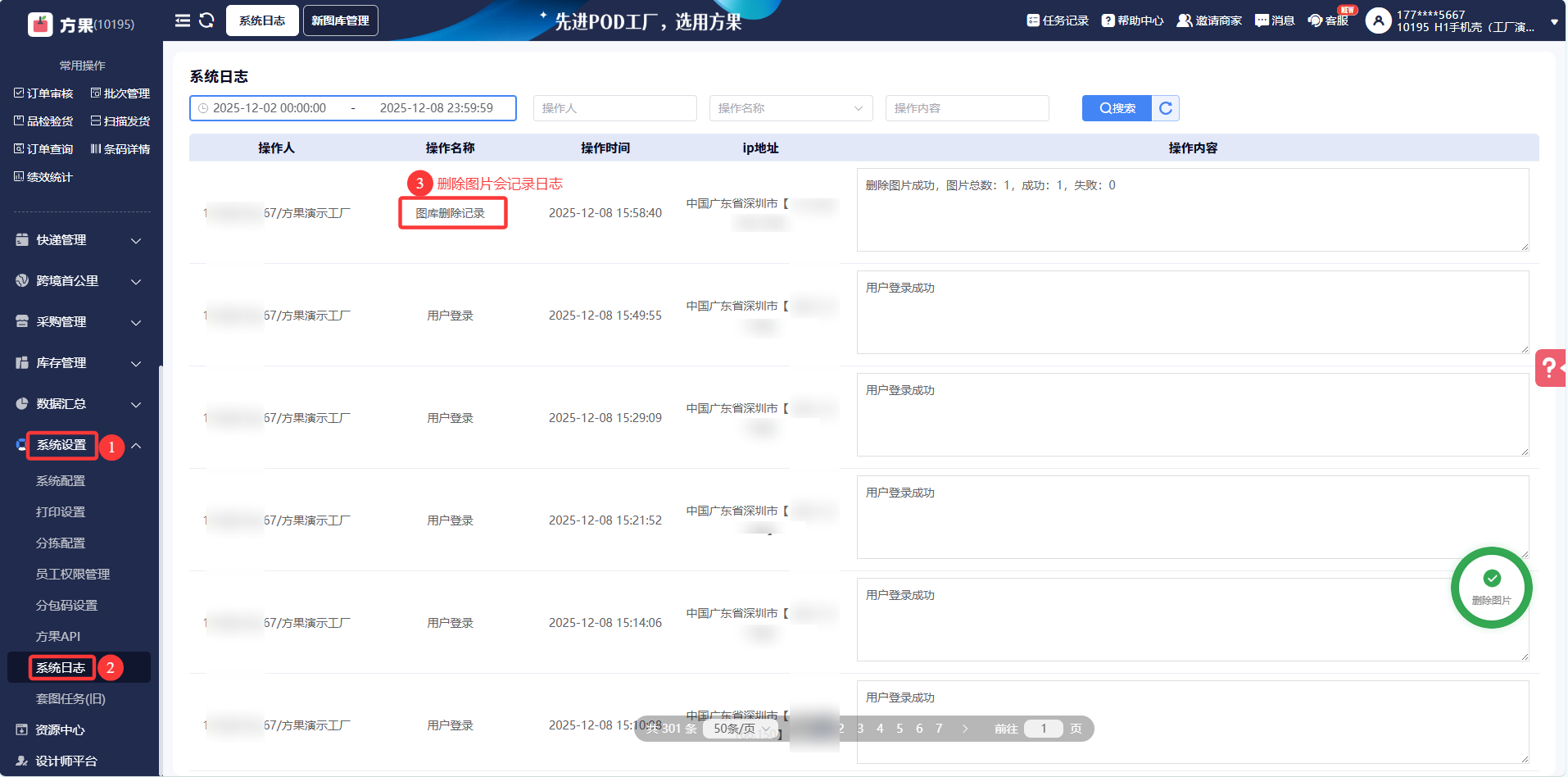Toggle the sidebar collapse menu icon

[183, 20]
